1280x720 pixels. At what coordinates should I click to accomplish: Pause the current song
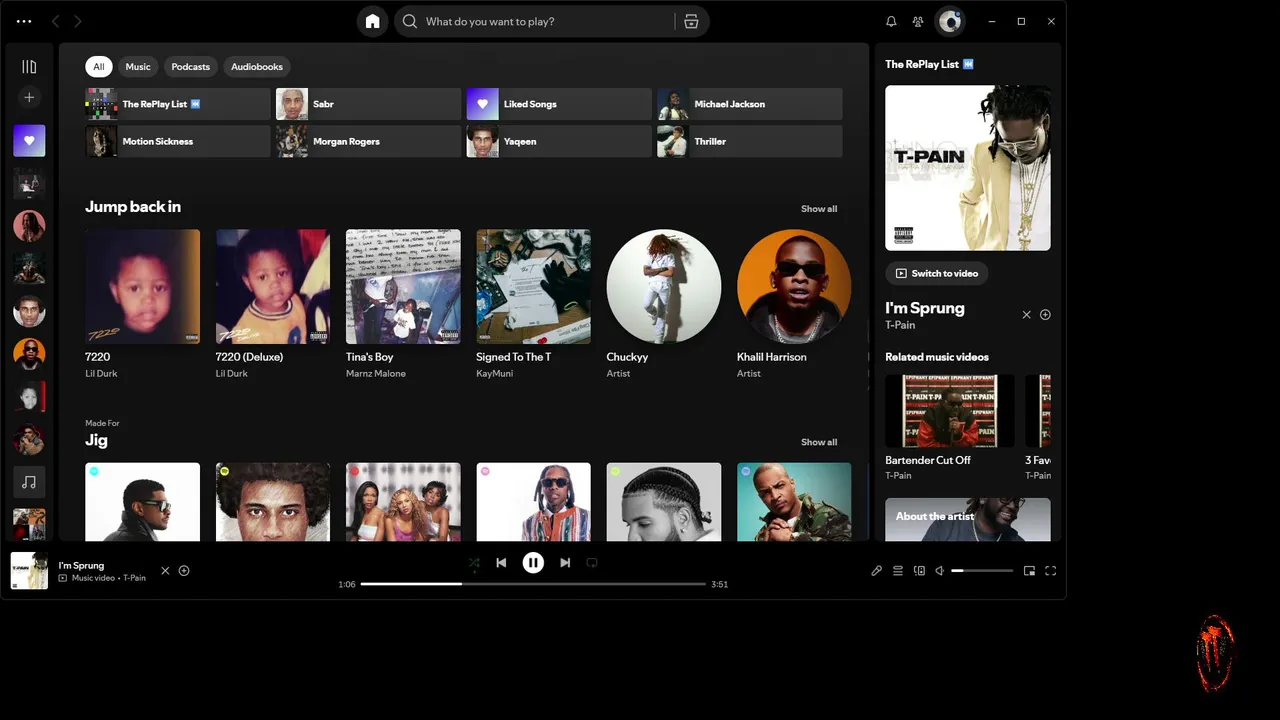[533, 563]
